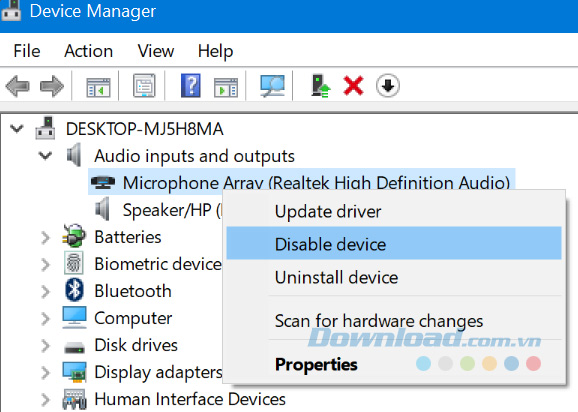Open the Action menu
This screenshot has height=412, width=578.
tap(88, 51)
